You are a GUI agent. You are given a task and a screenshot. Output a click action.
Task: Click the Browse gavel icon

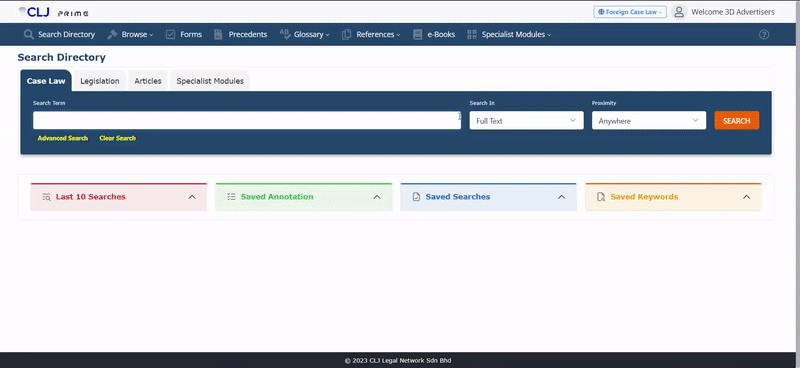[112, 35]
